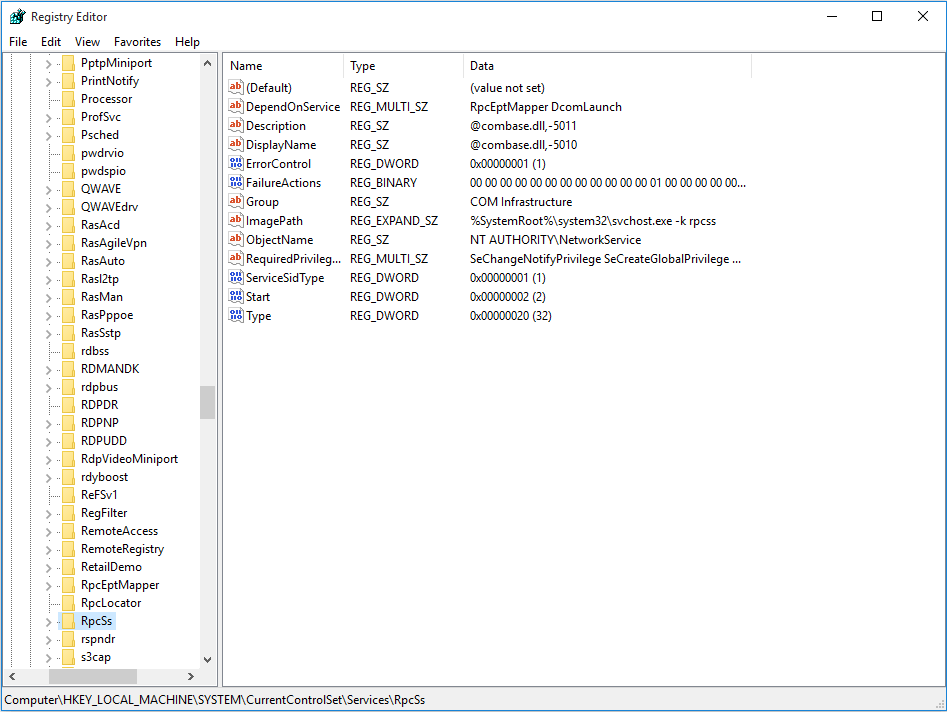The image size is (947, 712).
Task: Click the horizontal scroll left arrow
Action: point(12,676)
